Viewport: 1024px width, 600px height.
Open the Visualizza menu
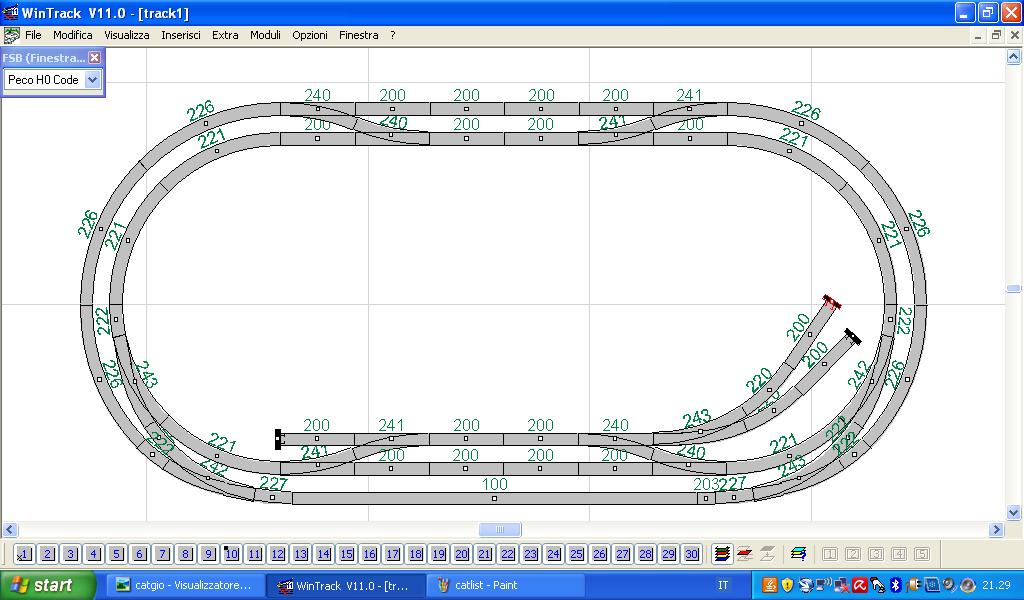127,35
